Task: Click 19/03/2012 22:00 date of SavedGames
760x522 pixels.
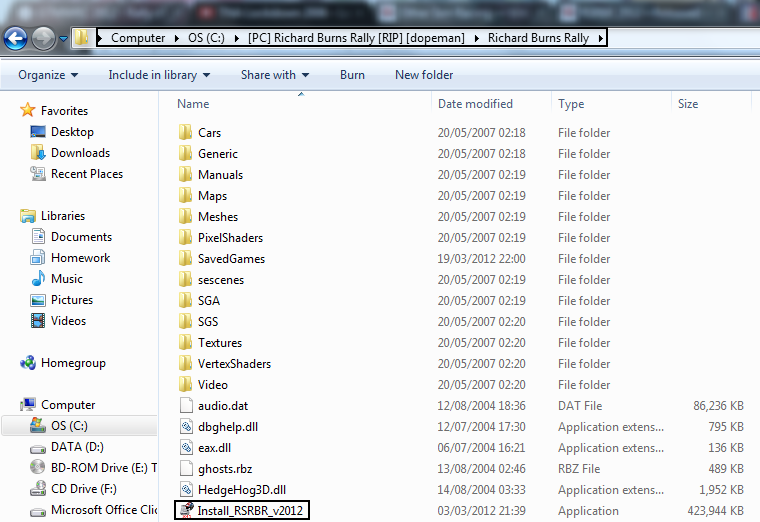Action: [x=481, y=258]
